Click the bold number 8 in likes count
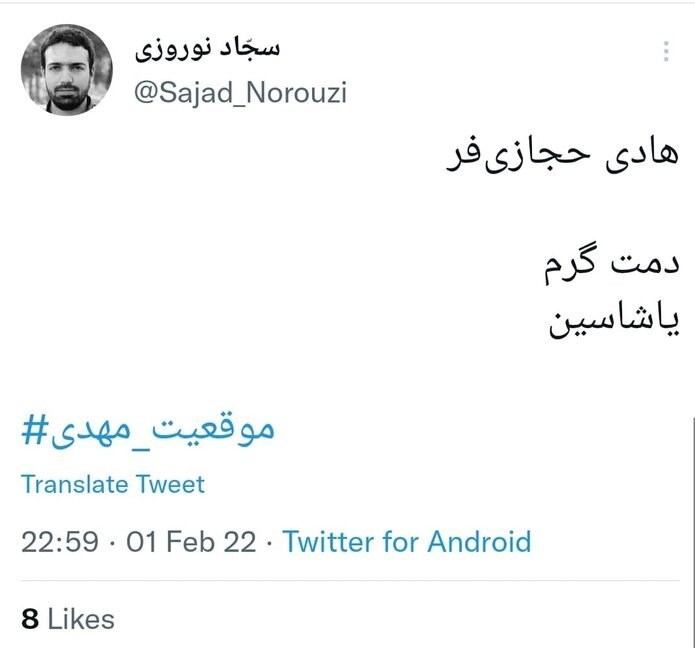This screenshot has width=695, height=648. pyautogui.click(x=30, y=619)
